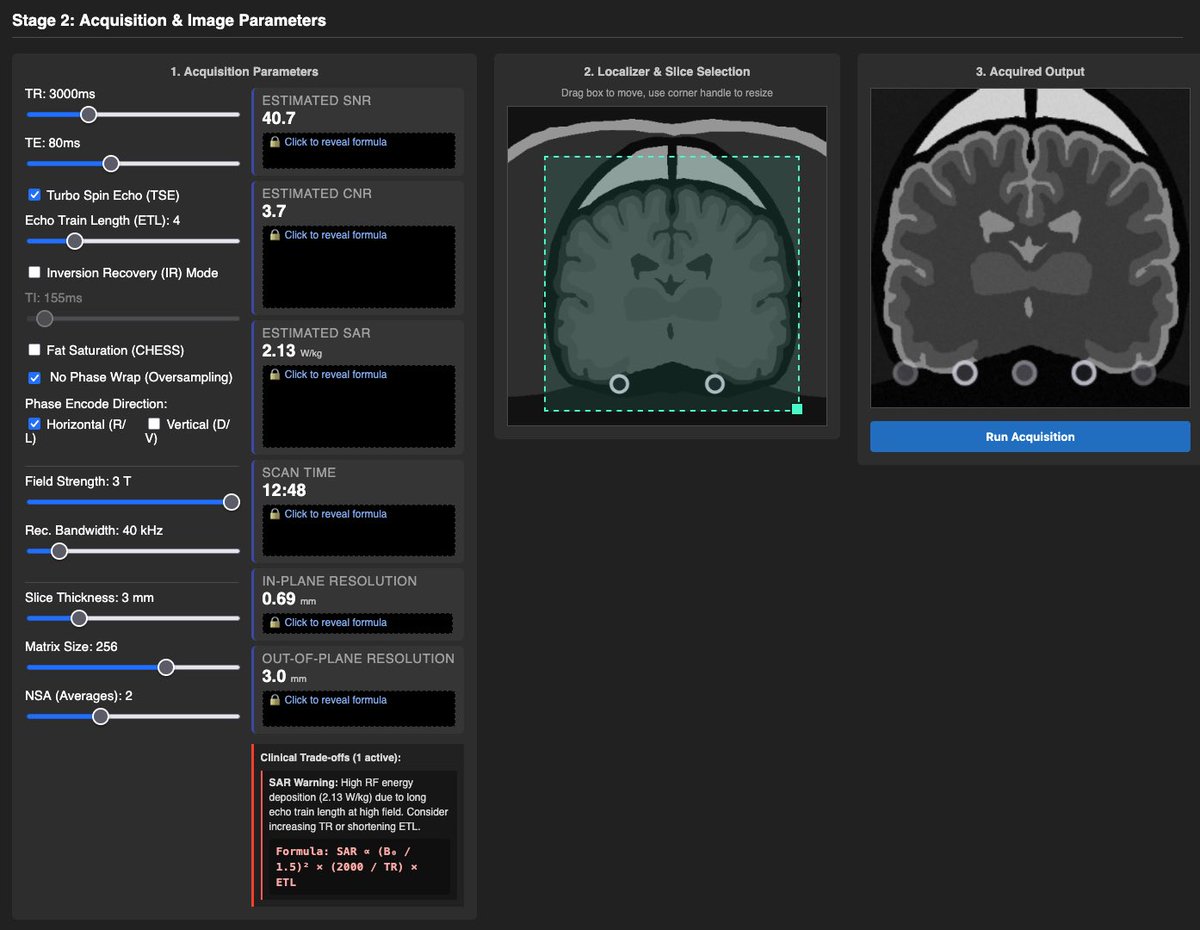The image size is (1200, 930).
Task: Reveal the In-Plane Resolution formula
Action: tap(359, 623)
